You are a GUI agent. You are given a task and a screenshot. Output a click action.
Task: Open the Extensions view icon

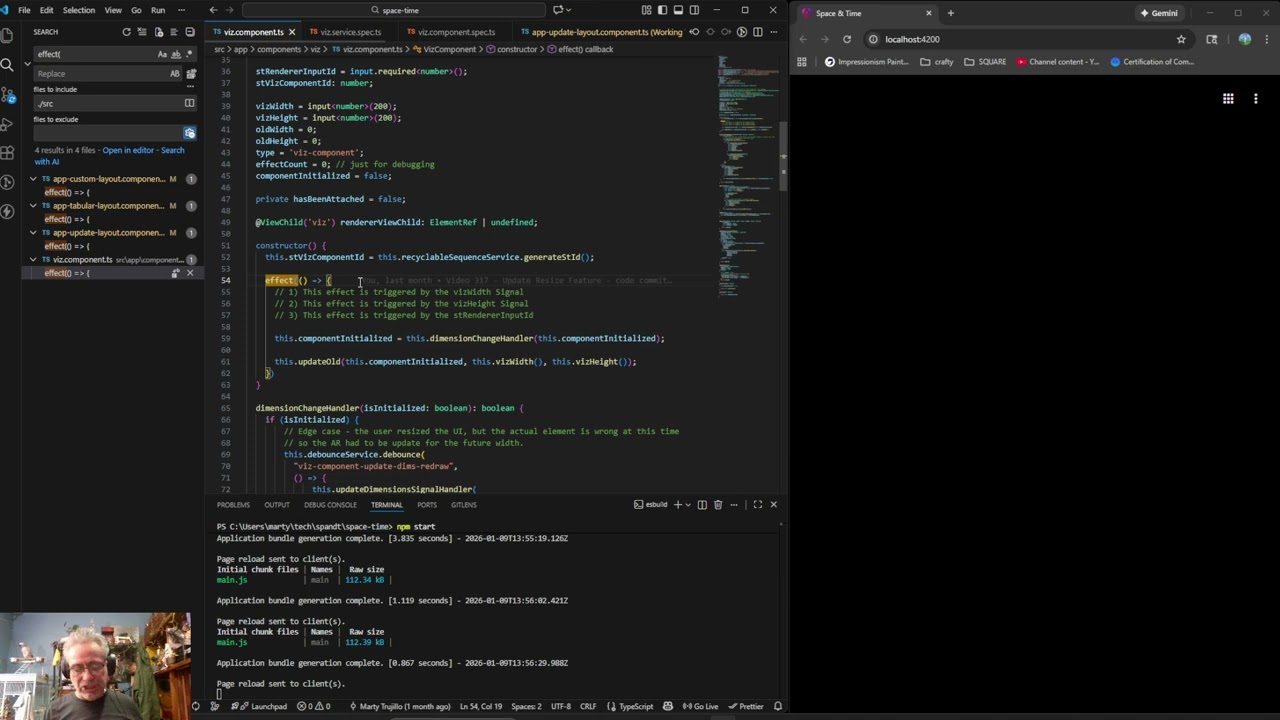(x=8, y=154)
